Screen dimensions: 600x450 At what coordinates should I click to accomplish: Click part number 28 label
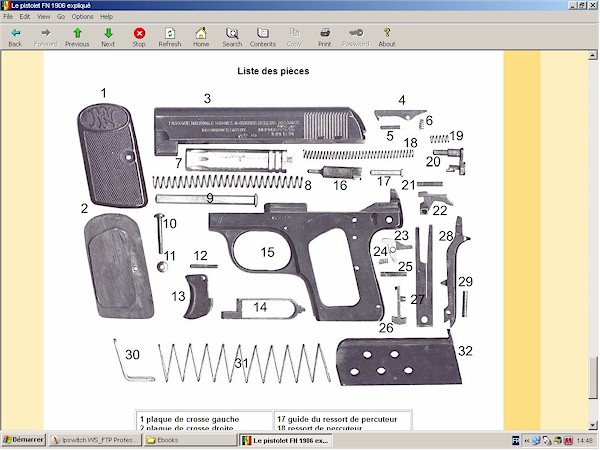(x=446, y=236)
